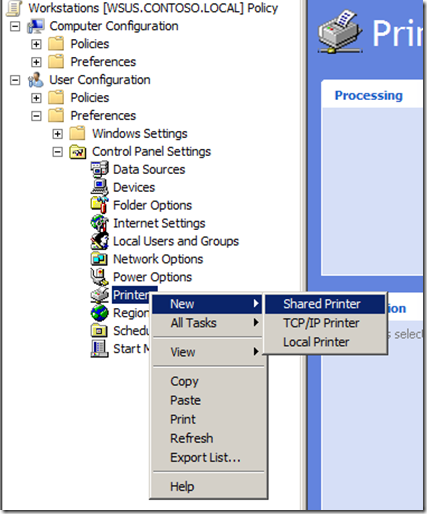The height and width of the screenshot is (514, 427).
Task: Expand Policies under User Configuration
Action: tap(36, 98)
